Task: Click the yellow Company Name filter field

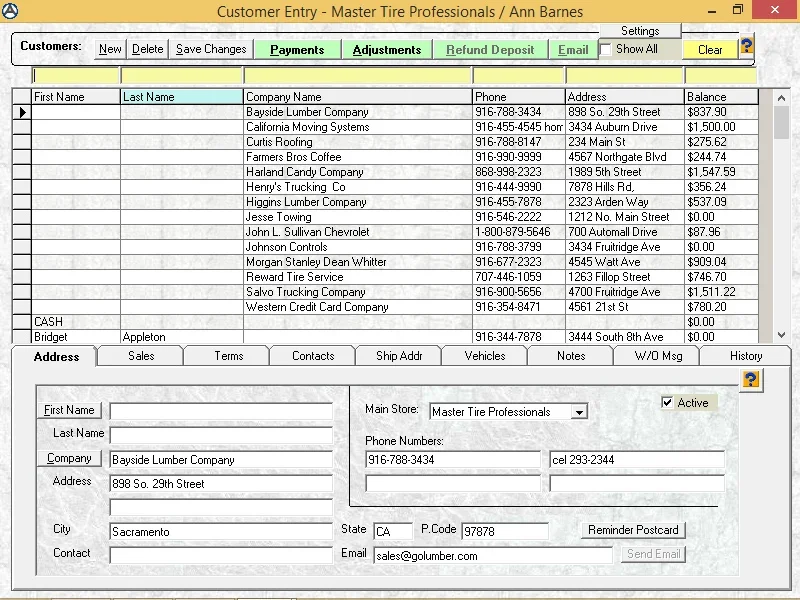Action: (357, 76)
